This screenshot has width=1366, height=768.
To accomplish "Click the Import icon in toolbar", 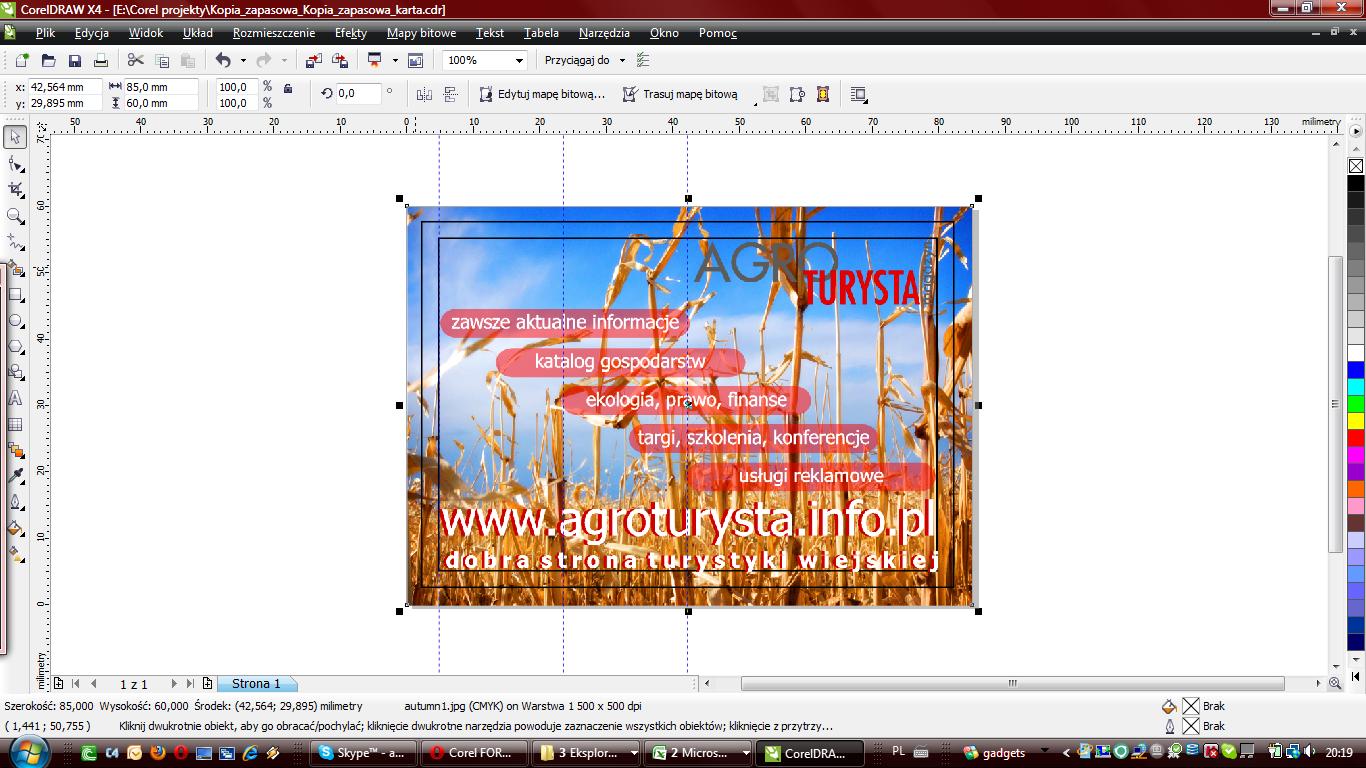I will (314, 60).
